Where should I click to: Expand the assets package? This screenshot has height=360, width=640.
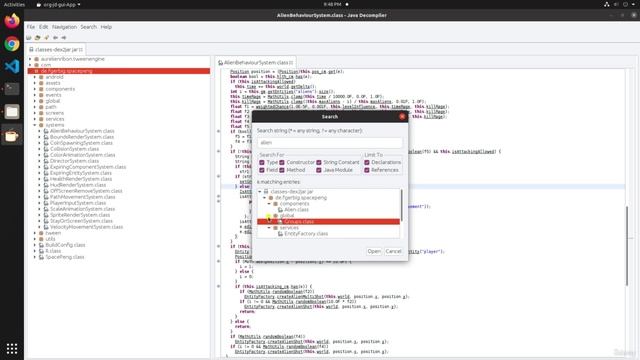35,83
